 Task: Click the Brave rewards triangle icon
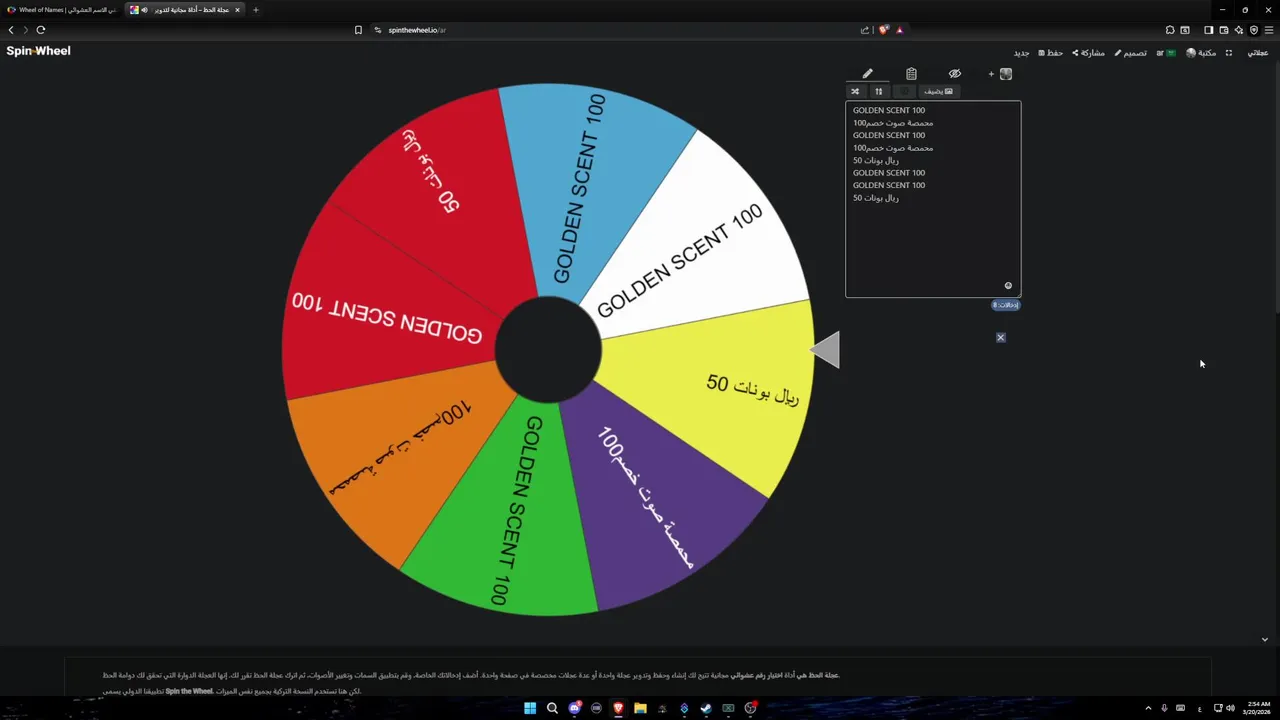(899, 30)
